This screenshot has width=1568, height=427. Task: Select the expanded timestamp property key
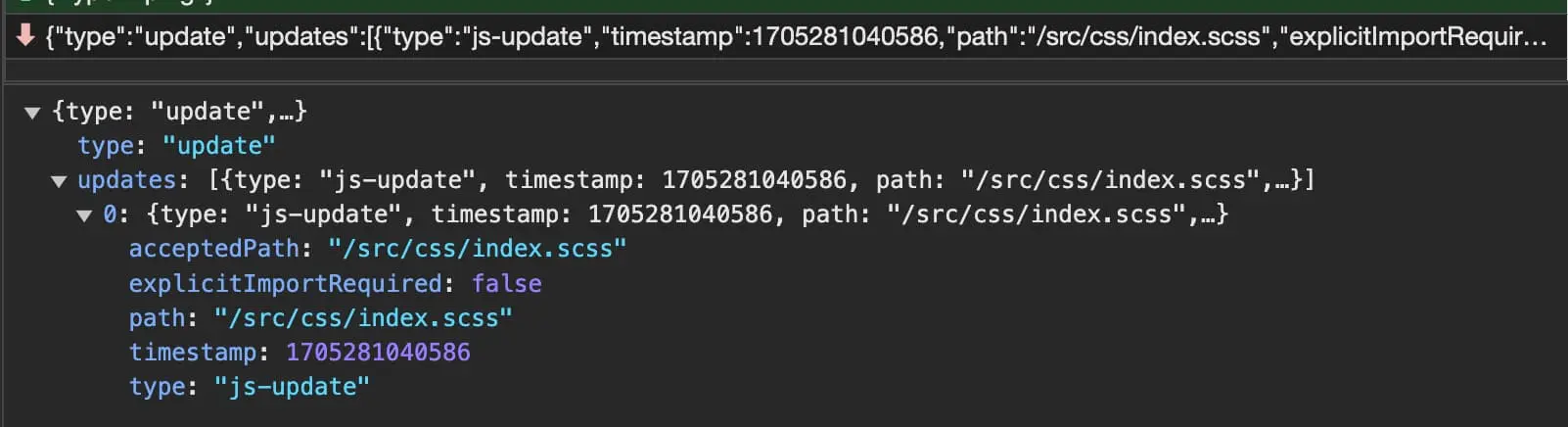[192, 353]
